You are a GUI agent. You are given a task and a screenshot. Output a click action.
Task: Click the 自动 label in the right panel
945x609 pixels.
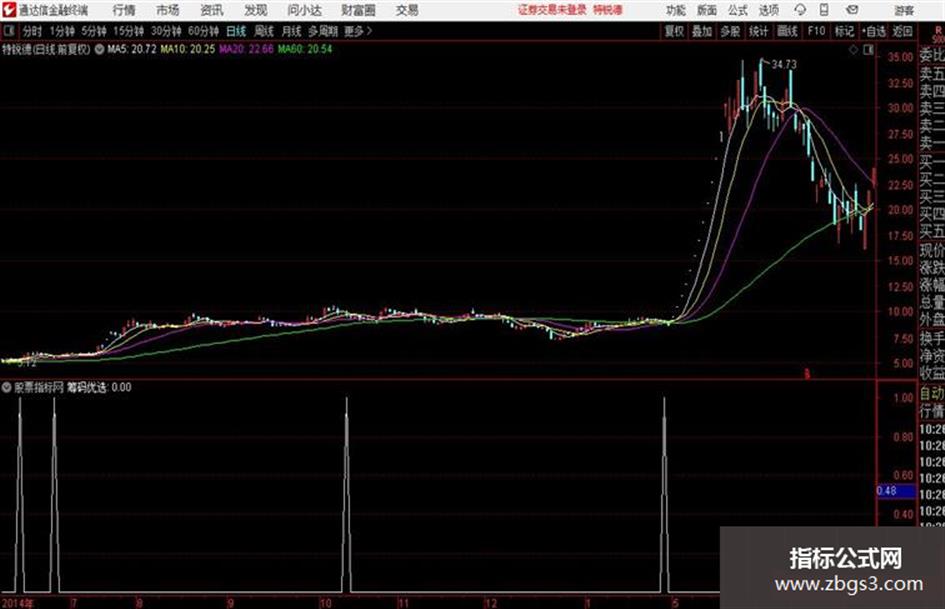coord(932,394)
